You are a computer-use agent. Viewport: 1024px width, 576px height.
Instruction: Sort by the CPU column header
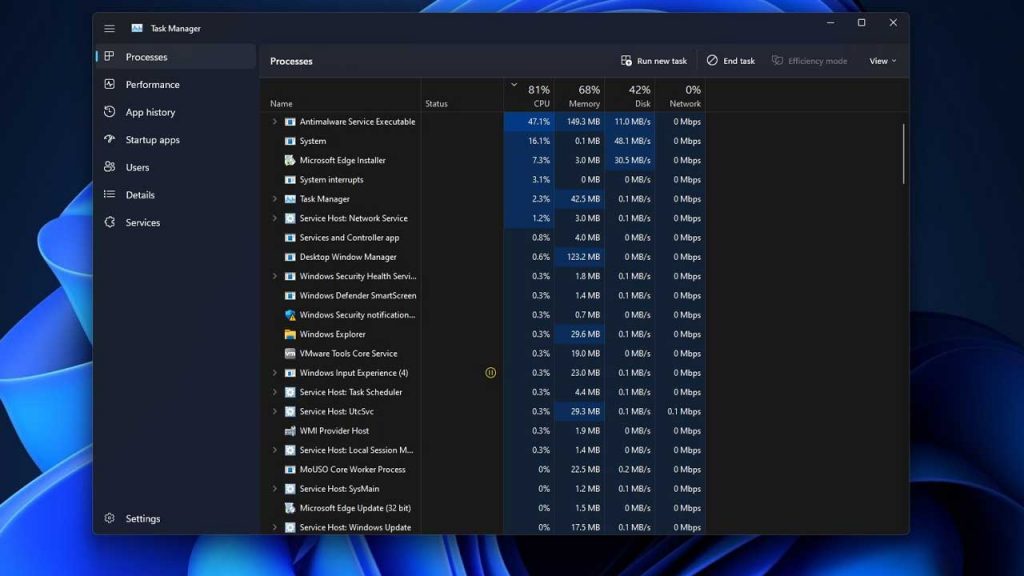click(x=529, y=95)
